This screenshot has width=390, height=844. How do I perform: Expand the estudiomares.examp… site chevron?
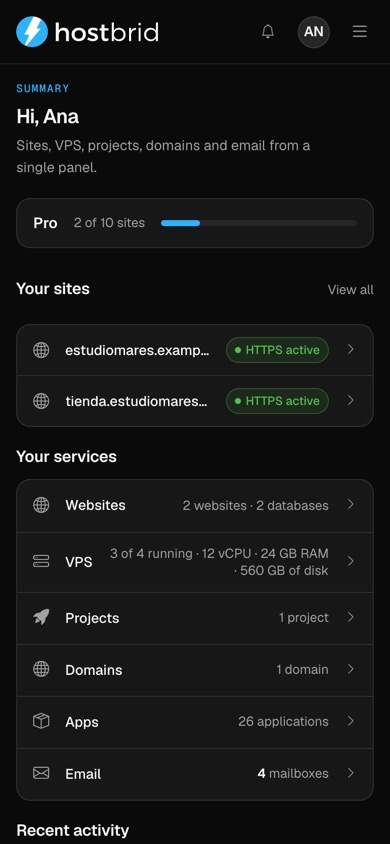(x=351, y=349)
